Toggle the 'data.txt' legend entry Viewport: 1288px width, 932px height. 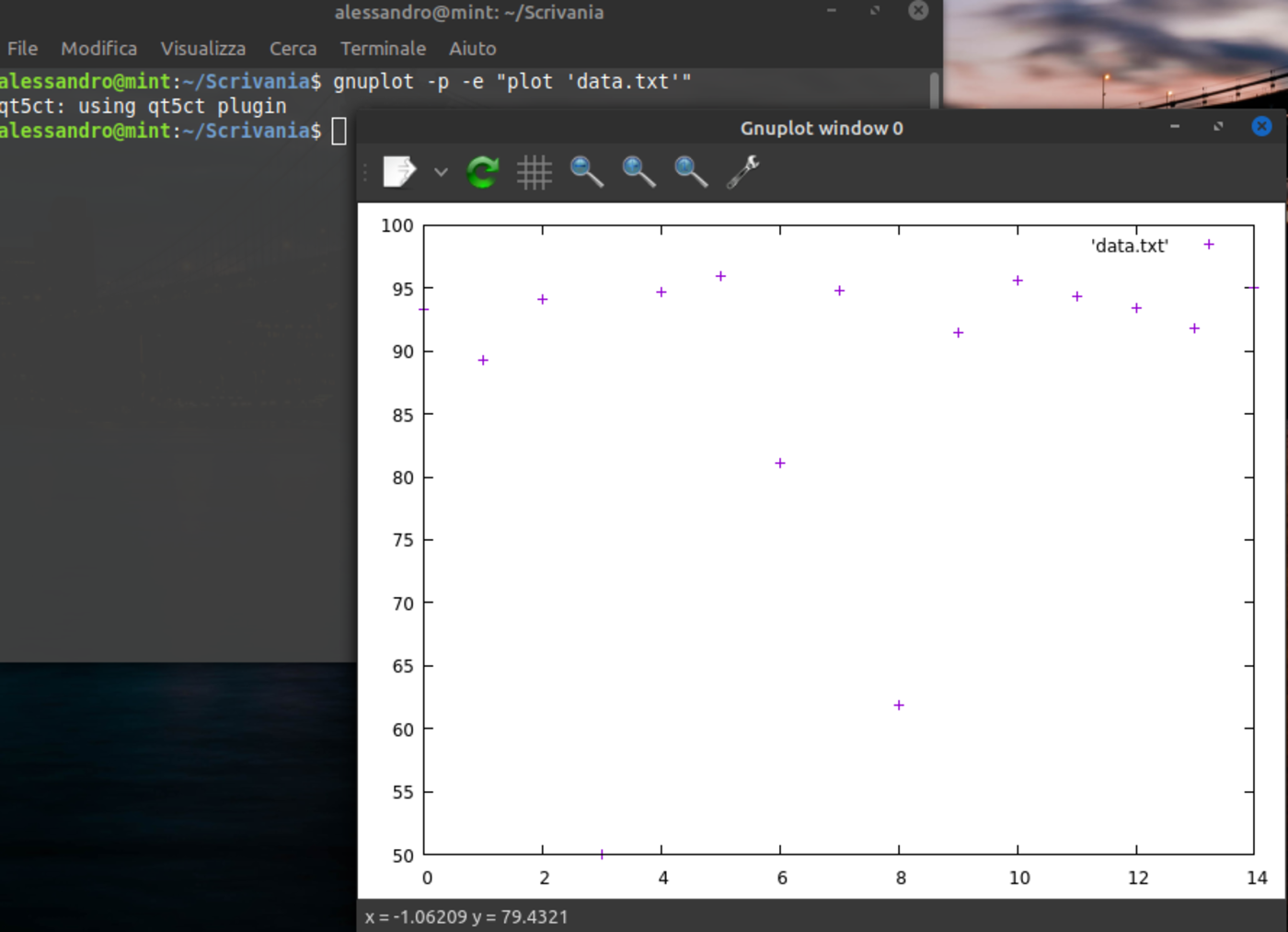click(1129, 246)
